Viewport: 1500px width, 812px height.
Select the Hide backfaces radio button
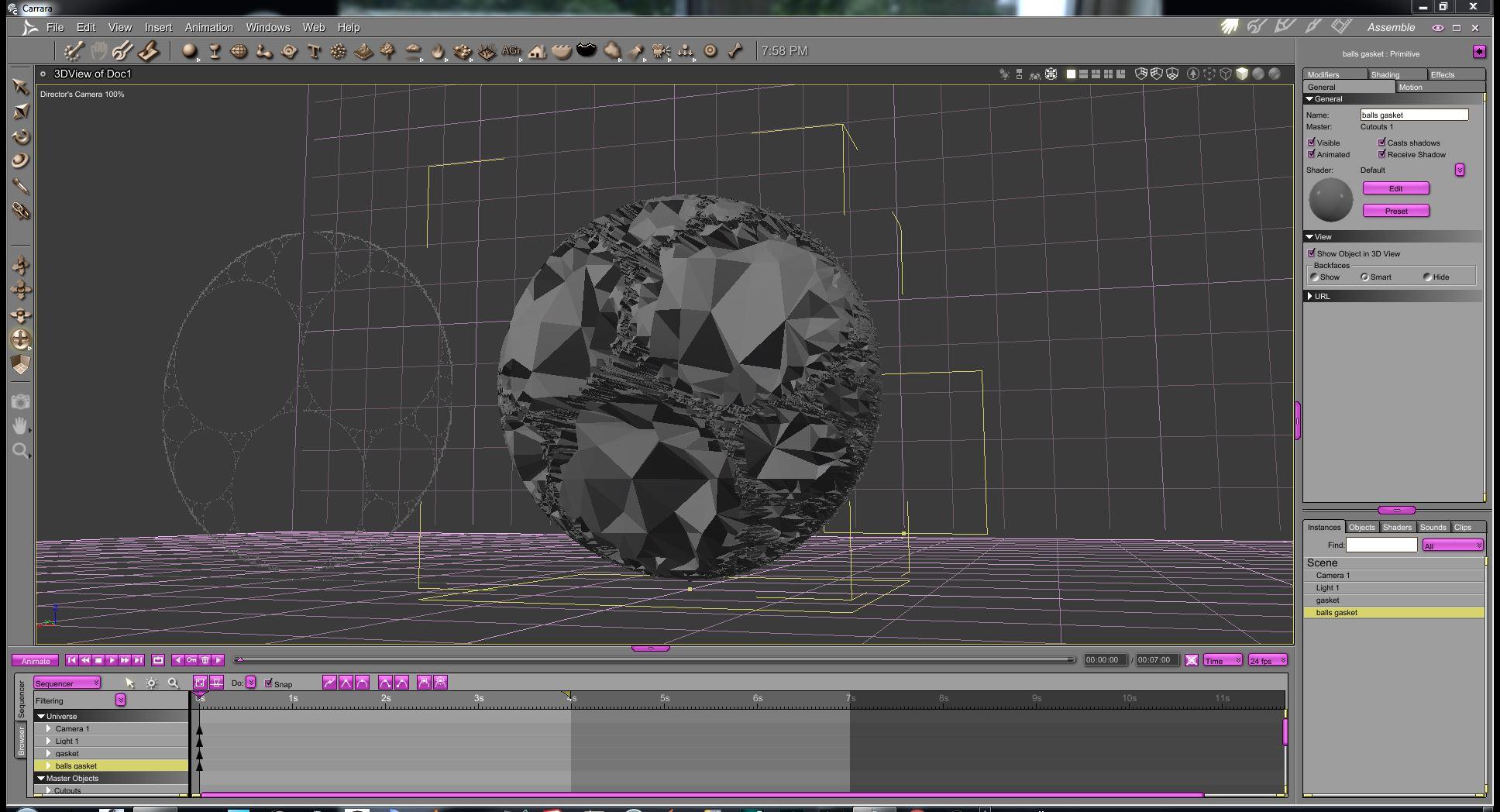tap(1427, 277)
